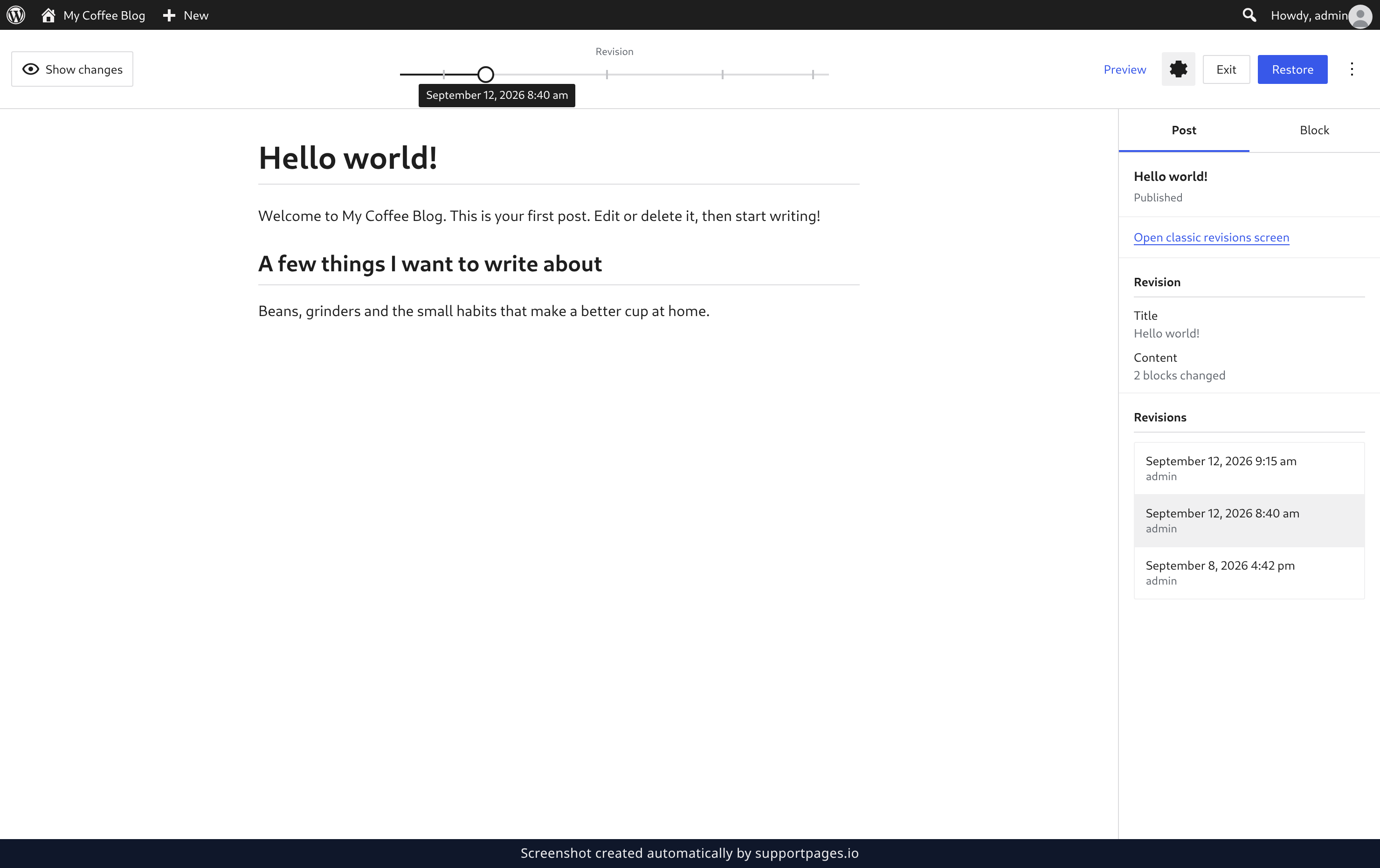
Task: Open My Coffee Blog site home
Action: (x=93, y=15)
